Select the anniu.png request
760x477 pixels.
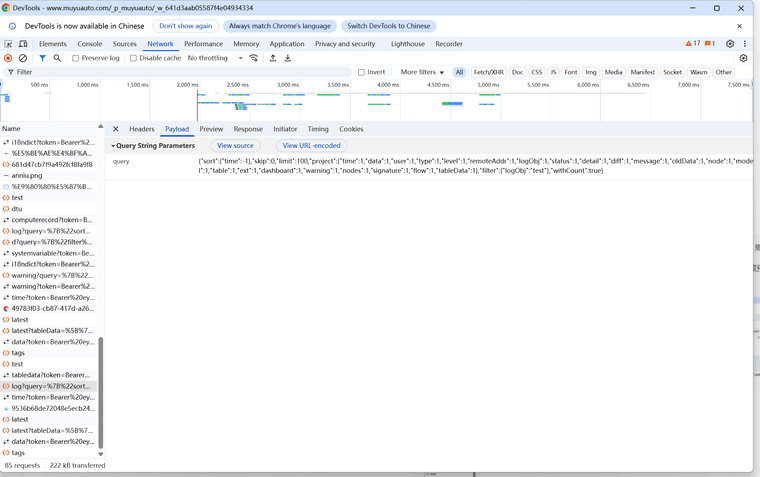[x=48, y=175]
